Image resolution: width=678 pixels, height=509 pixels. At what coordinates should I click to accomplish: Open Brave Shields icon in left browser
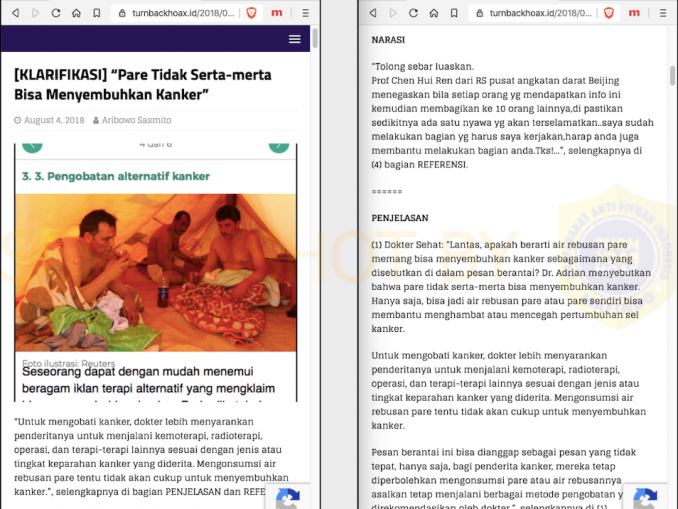coord(251,13)
